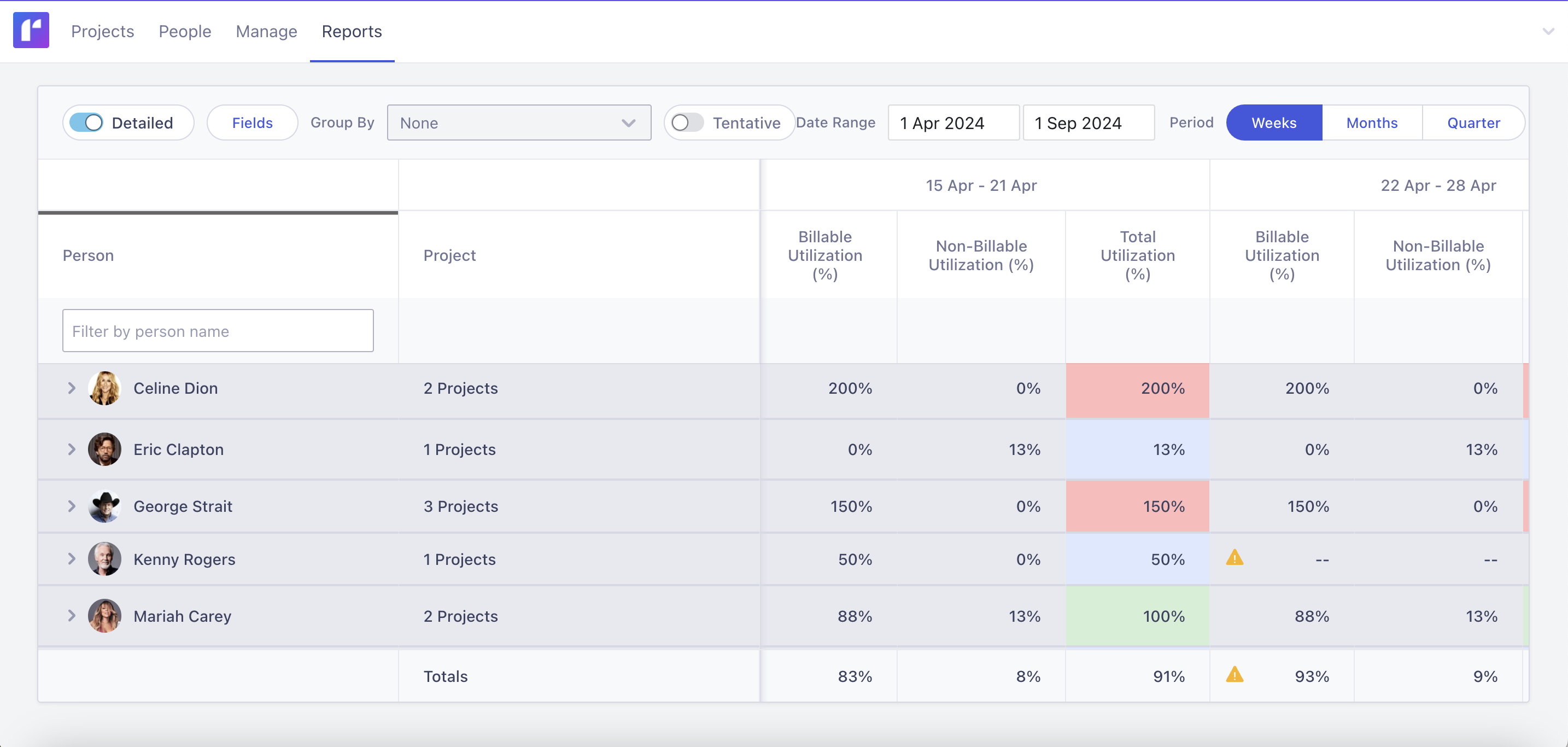Open the People tab
Image resolution: width=1568 pixels, height=747 pixels.
(x=185, y=32)
